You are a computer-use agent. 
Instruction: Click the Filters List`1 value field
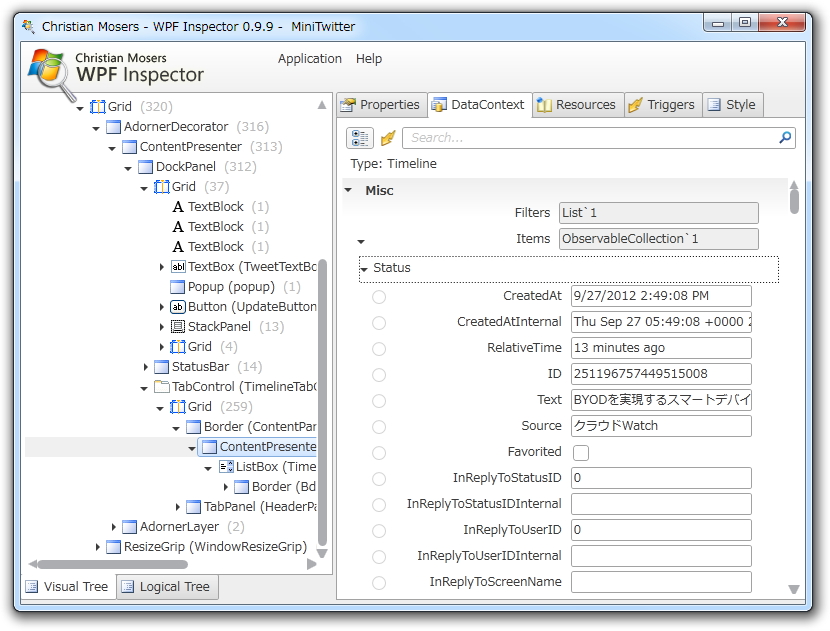coord(658,213)
